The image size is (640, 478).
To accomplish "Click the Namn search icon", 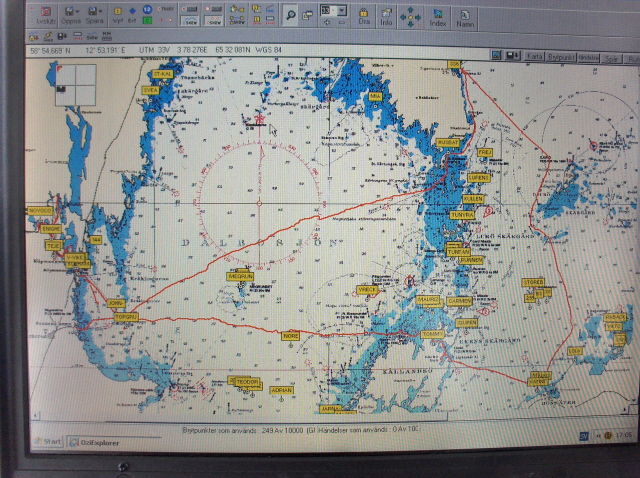I will pos(464,15).
